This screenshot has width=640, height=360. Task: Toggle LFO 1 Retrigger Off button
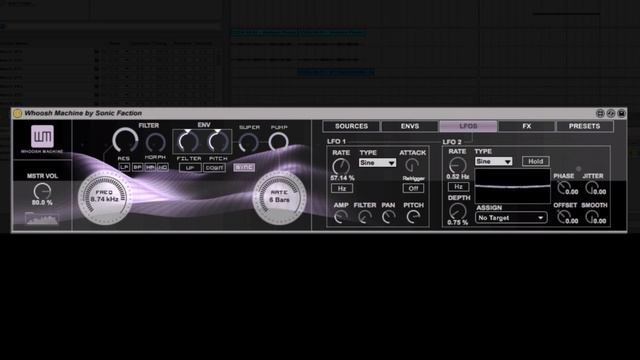tap(413, 189)
